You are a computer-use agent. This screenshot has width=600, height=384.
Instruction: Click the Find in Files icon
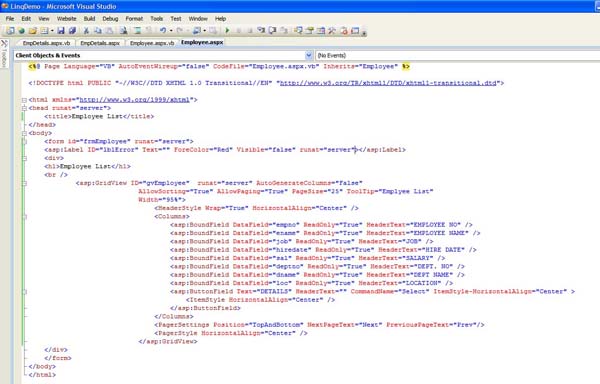pos(123,31)
